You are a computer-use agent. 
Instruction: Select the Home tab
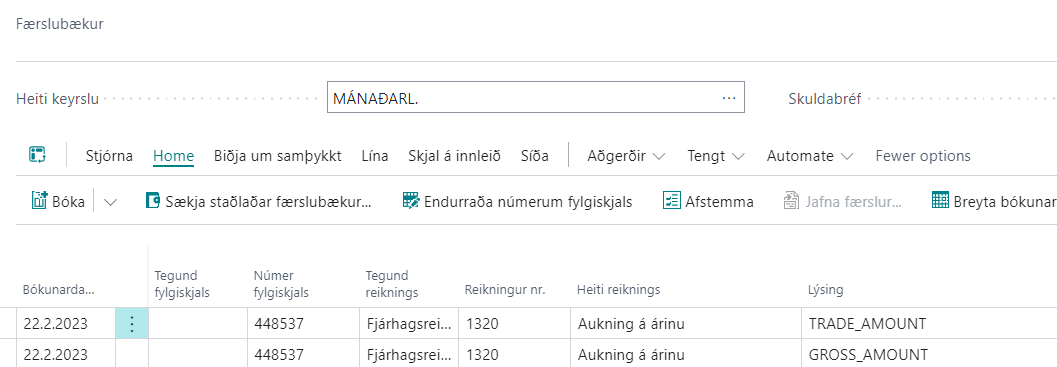(173, 156)
